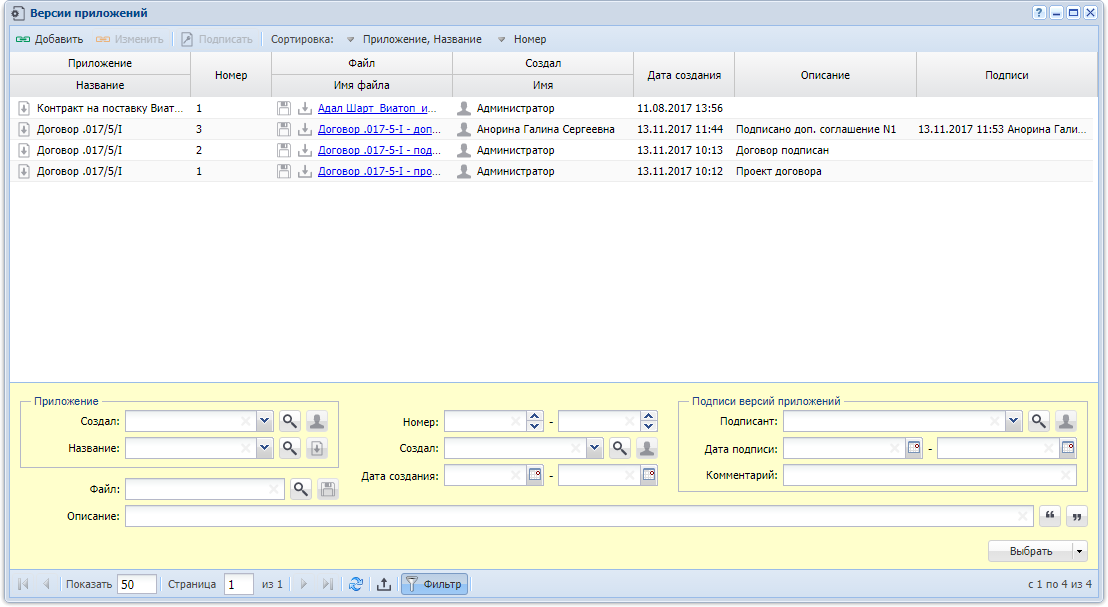Click the search icon next to Файл field
This screenshot has width=1108, height=607.
click(x=300, y=489)
